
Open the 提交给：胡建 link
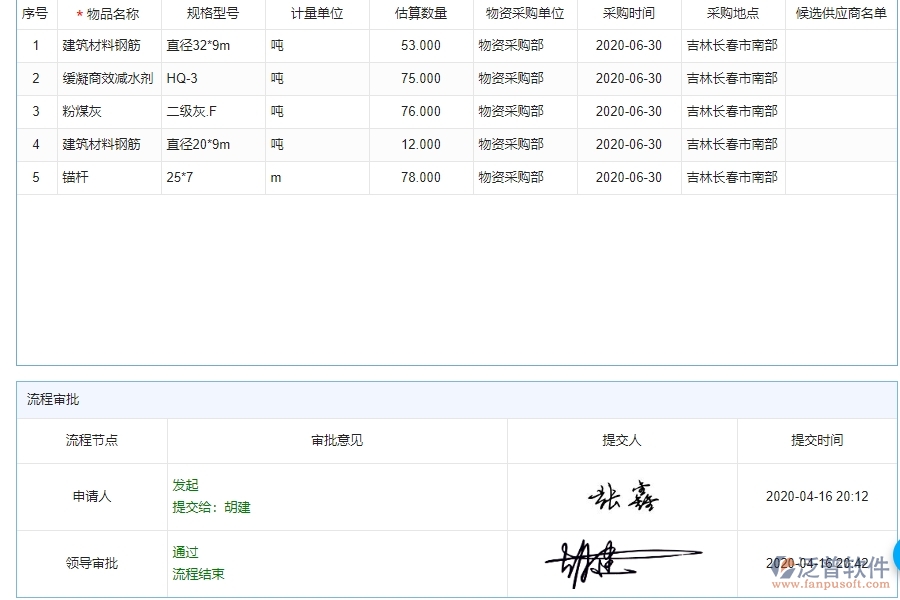click(212, 507)
